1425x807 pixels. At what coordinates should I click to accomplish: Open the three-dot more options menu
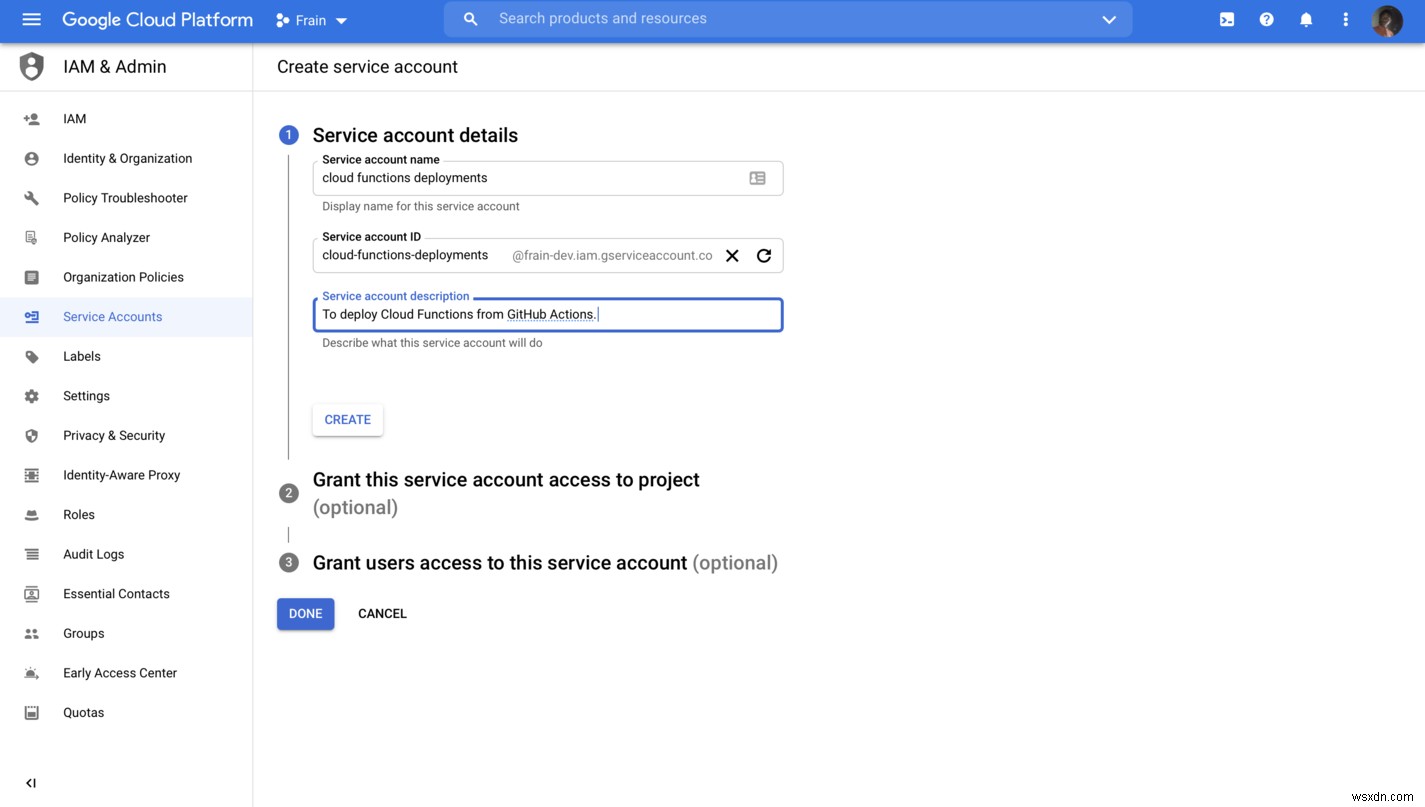1345,19
